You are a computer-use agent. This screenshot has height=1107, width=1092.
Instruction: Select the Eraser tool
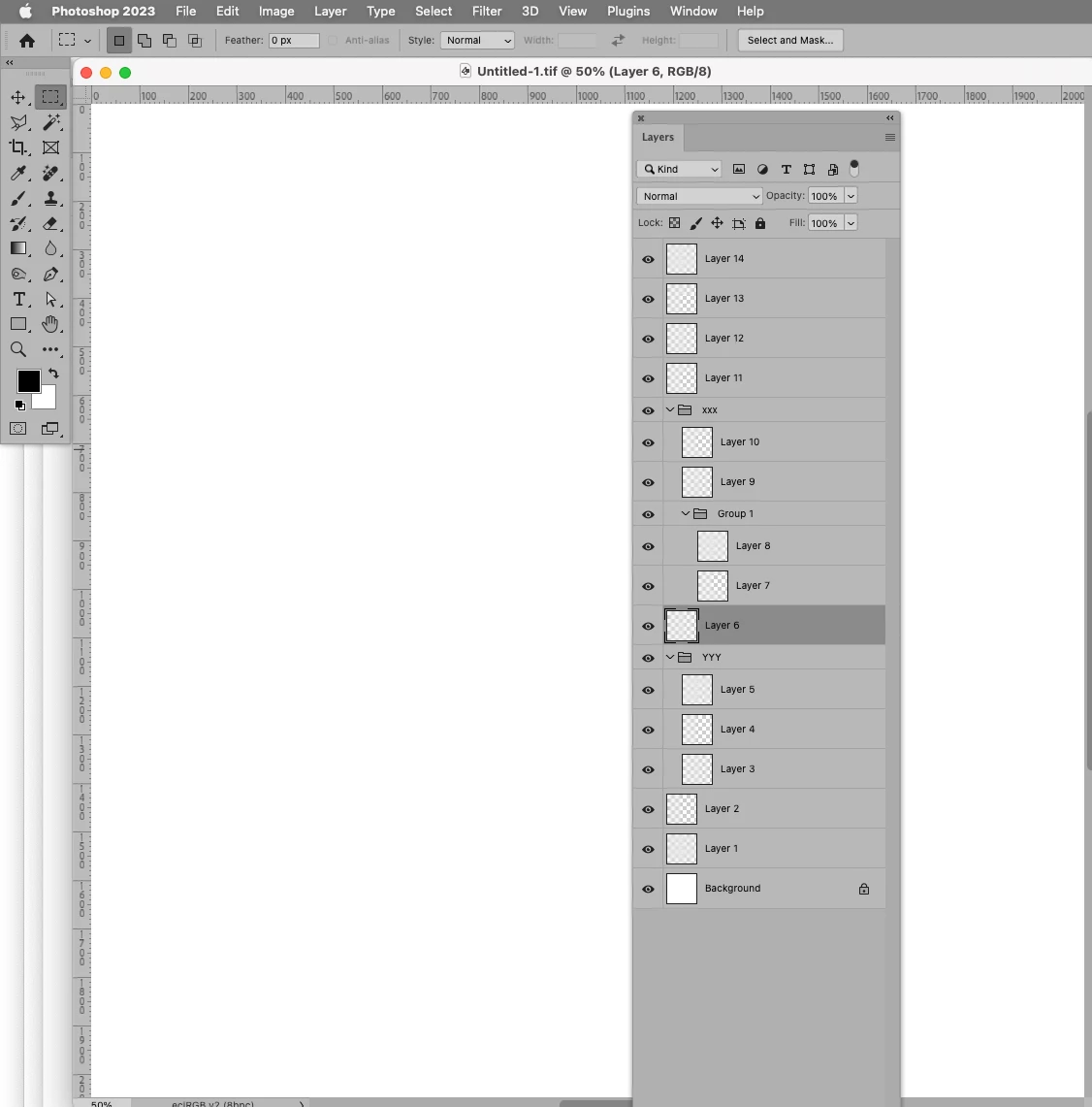point(50,224)
